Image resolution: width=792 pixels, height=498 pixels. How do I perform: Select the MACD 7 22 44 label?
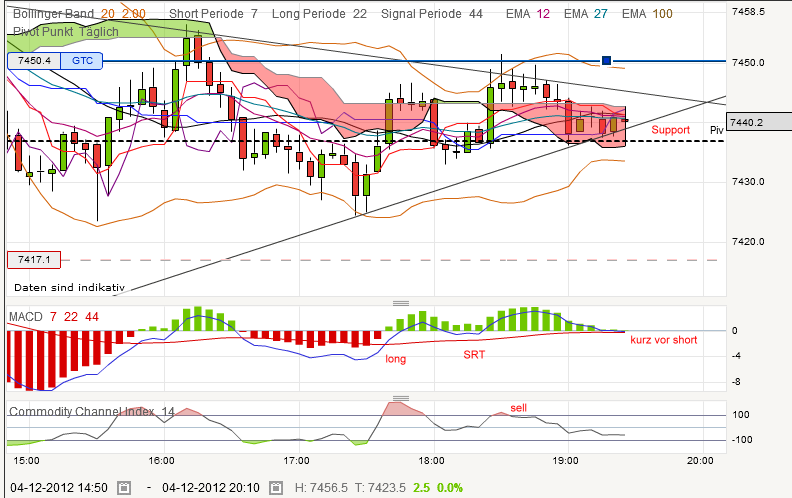pyautogui.click(x=54, y=317)
